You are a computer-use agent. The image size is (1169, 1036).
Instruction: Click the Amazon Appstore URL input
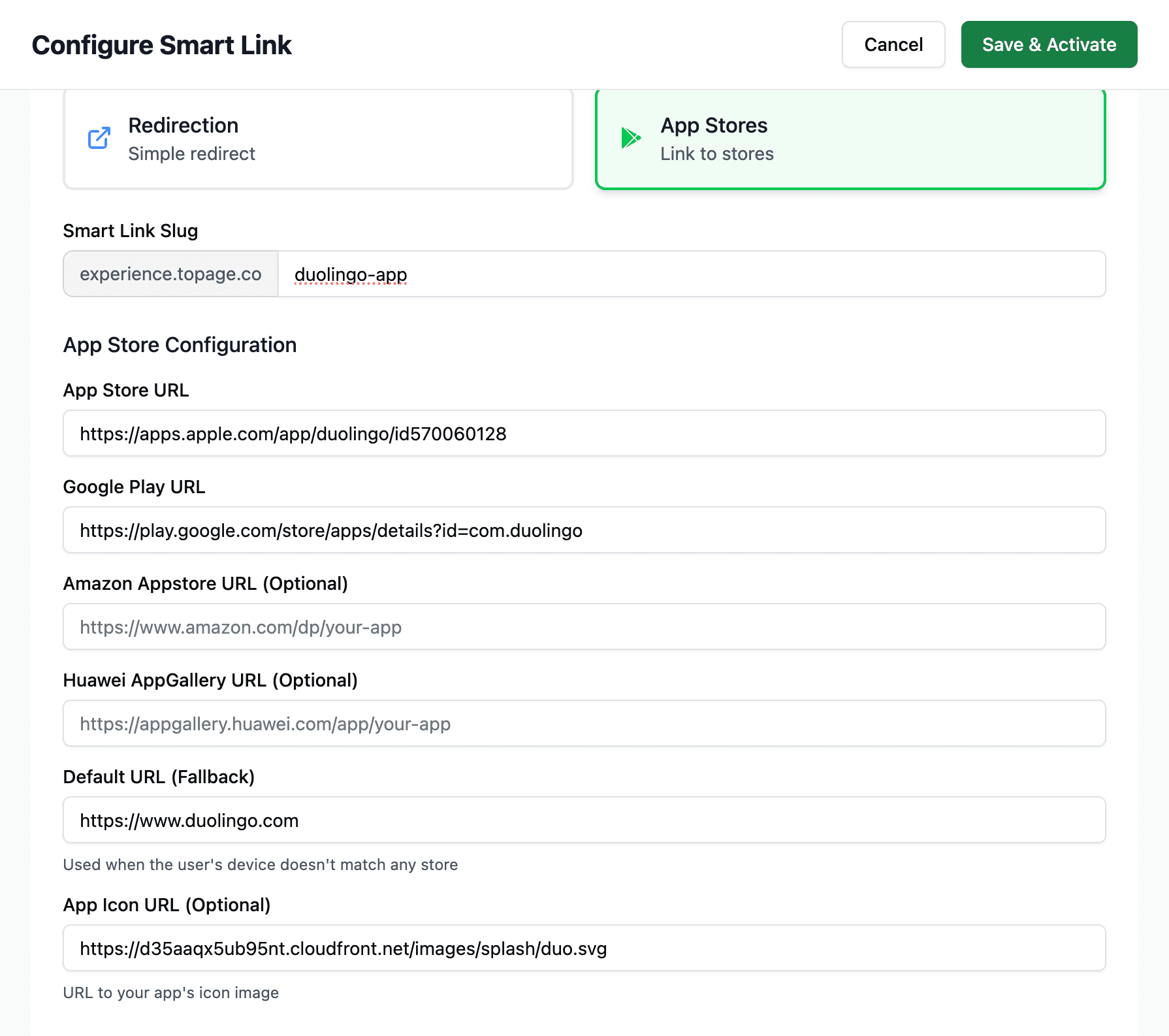click(584, 626)
